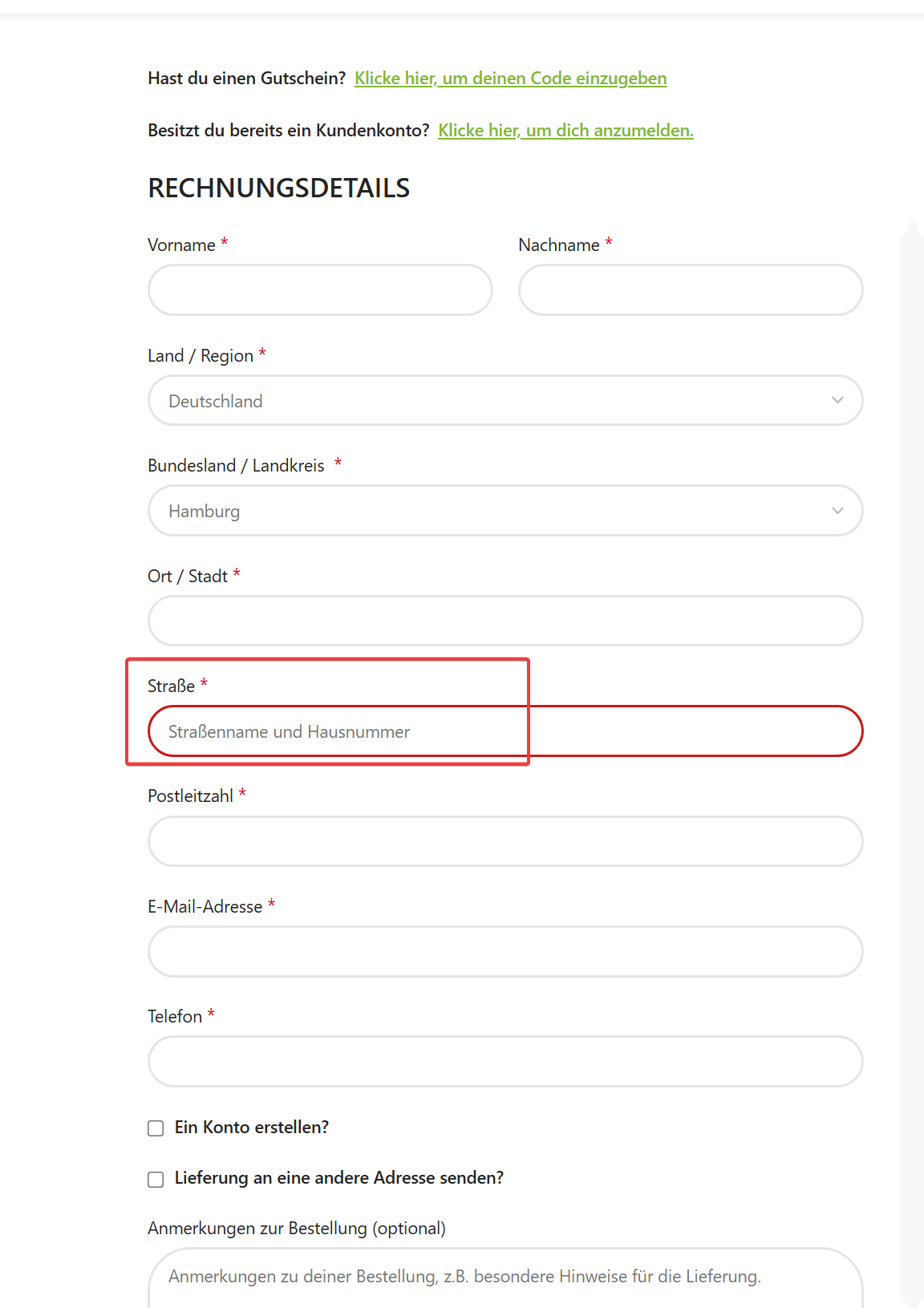Click the E-Mail-Adresse input field
The image size is (924, 1308).
(x=505, y=952)
